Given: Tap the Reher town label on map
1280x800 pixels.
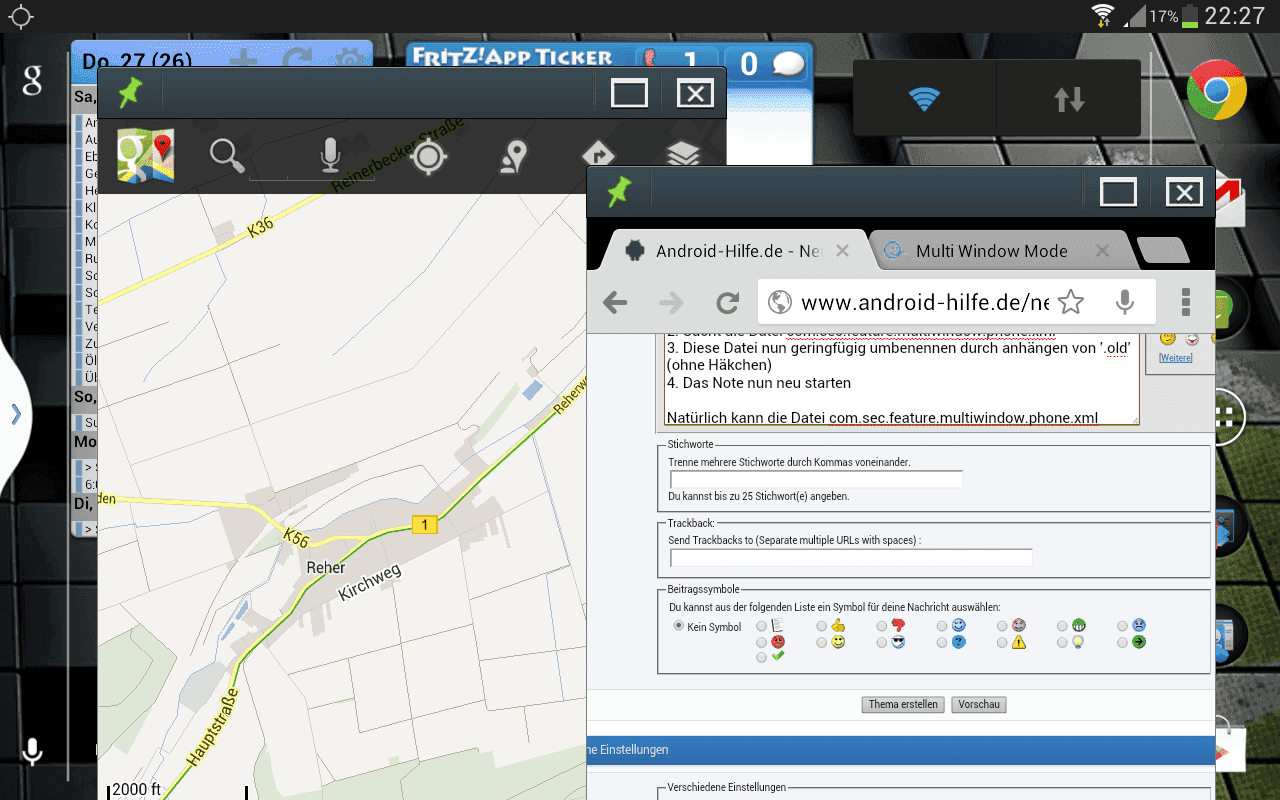Looking at the screenshot, I should coord(326,567).
